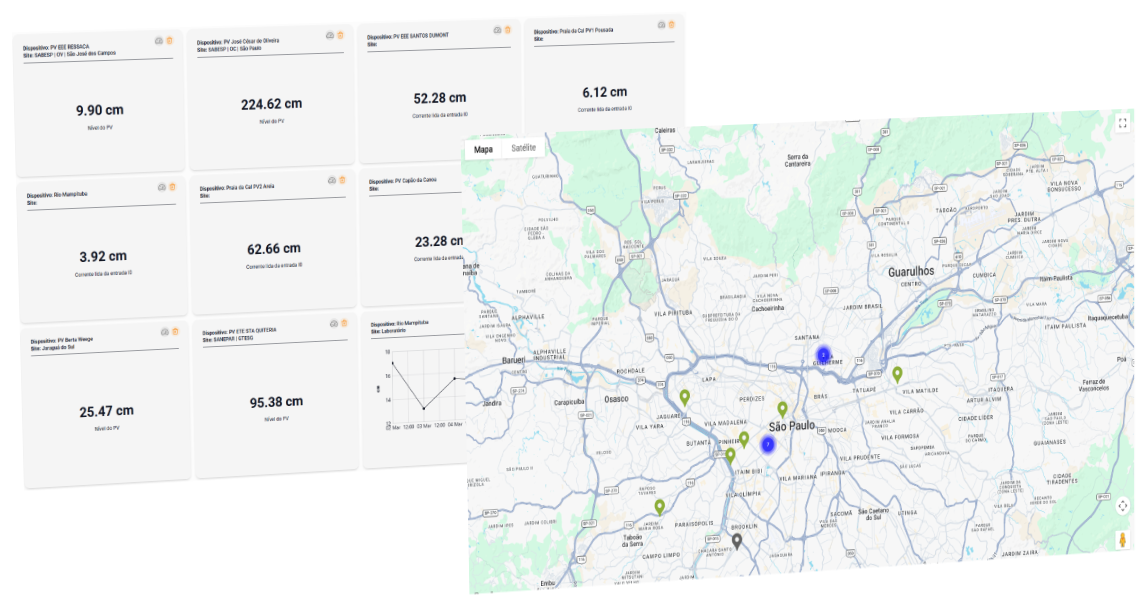Delete the PV EEE RESSACA card
The height and width of the screenshot is (613, 1142).
pyautogui.click(x=170, y=41)
